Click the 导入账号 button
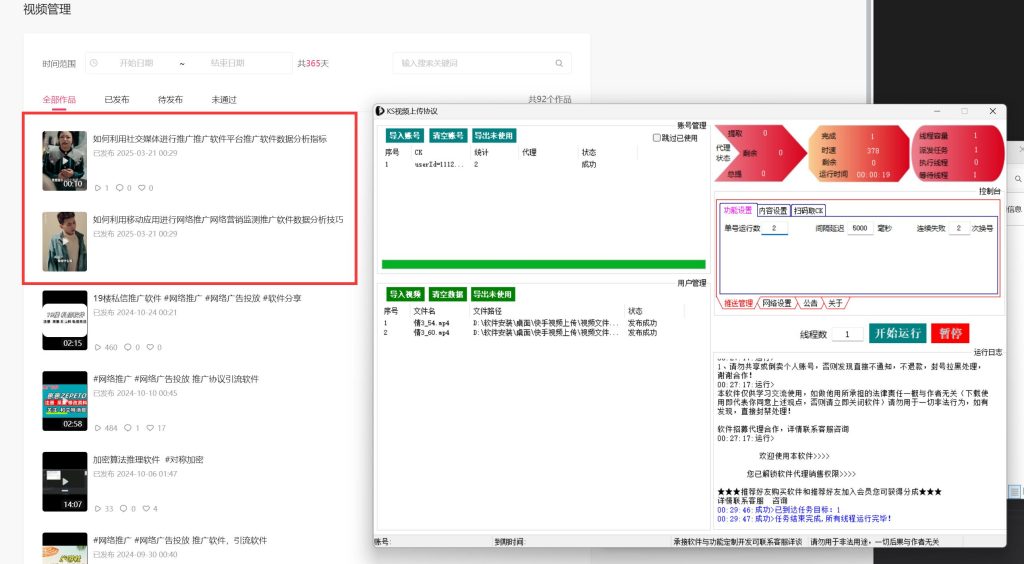 coord(405,135)
